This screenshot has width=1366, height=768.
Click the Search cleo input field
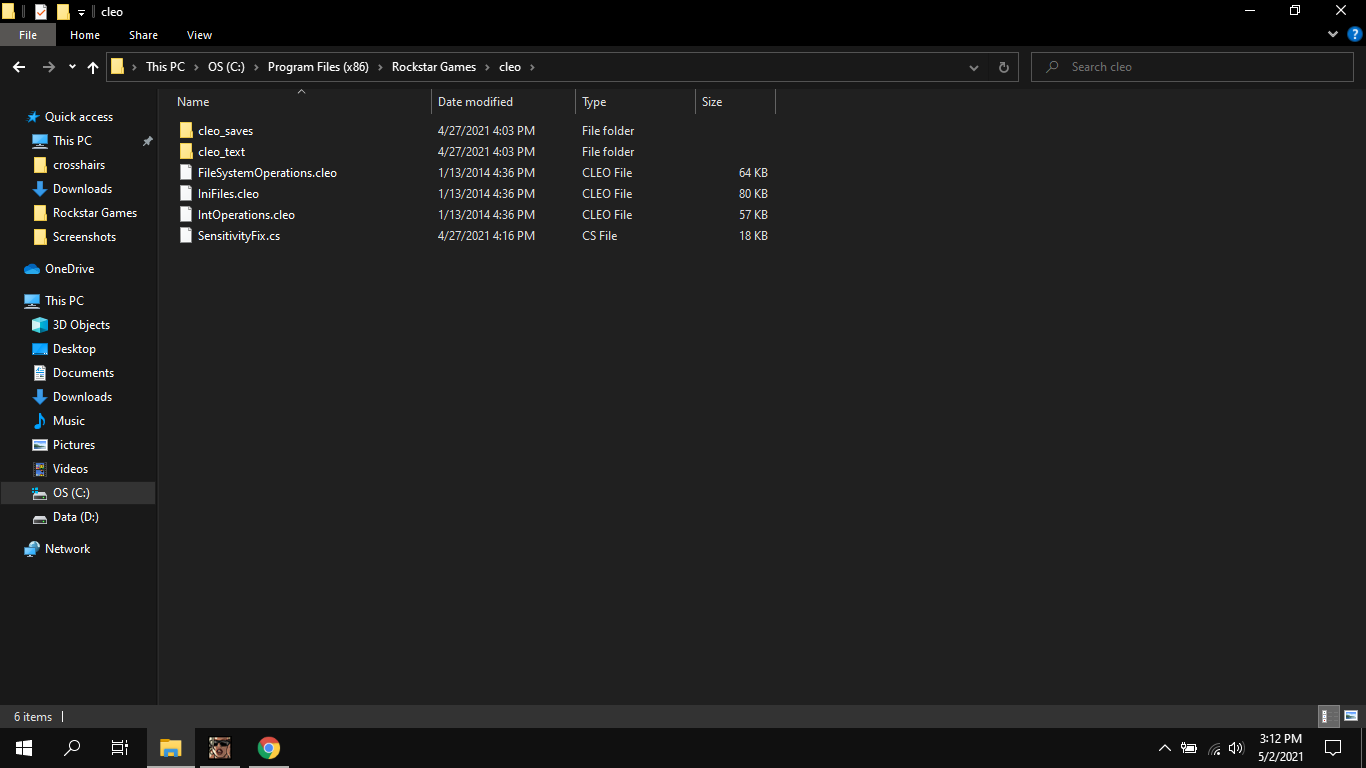click(x=1192, y=67)
